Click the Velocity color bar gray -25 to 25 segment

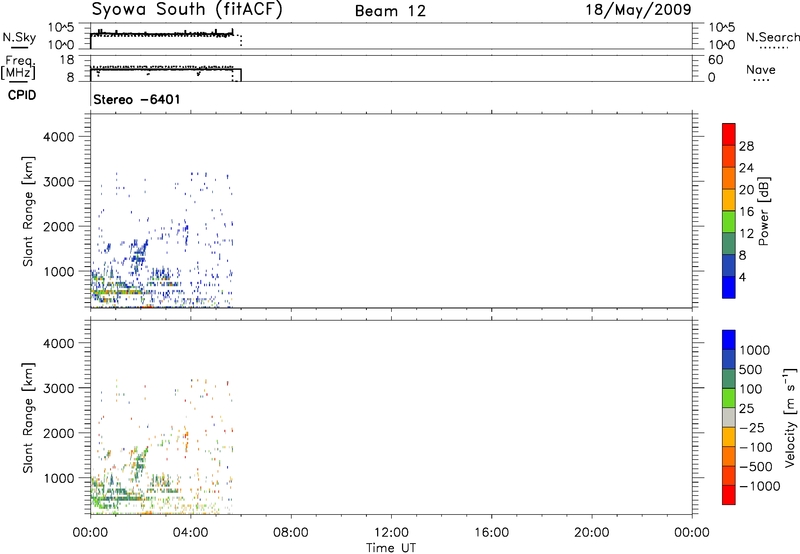pos(729,417)
